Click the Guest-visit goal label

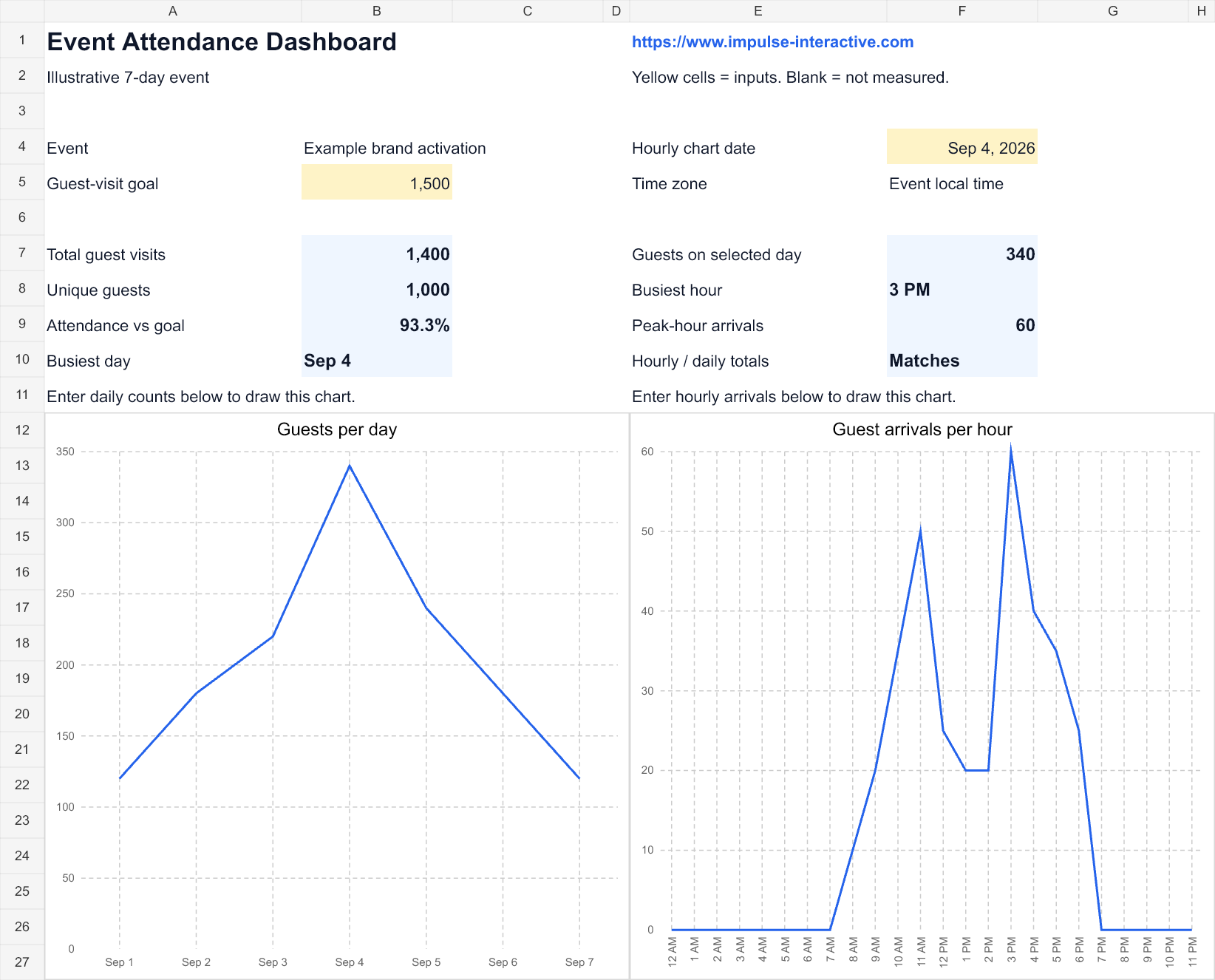click(x=102, y=184)
